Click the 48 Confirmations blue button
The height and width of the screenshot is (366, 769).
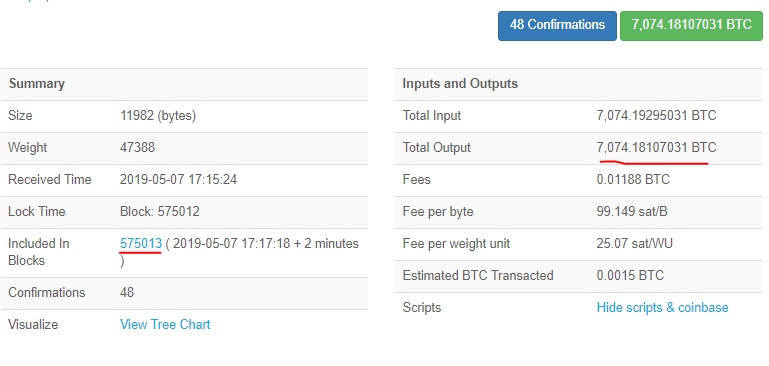[557, 26]
